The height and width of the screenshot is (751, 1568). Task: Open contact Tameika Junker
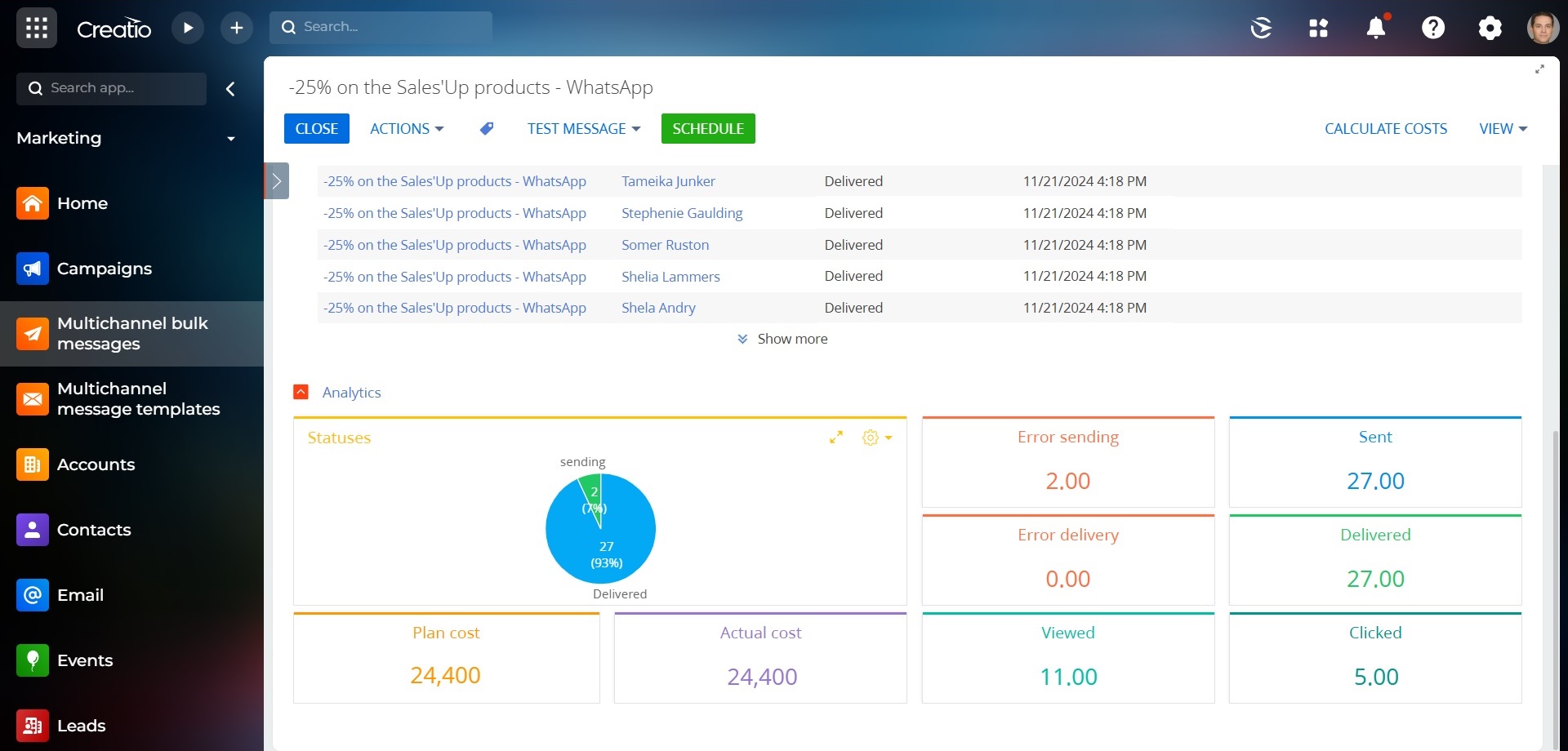[668, 181]
